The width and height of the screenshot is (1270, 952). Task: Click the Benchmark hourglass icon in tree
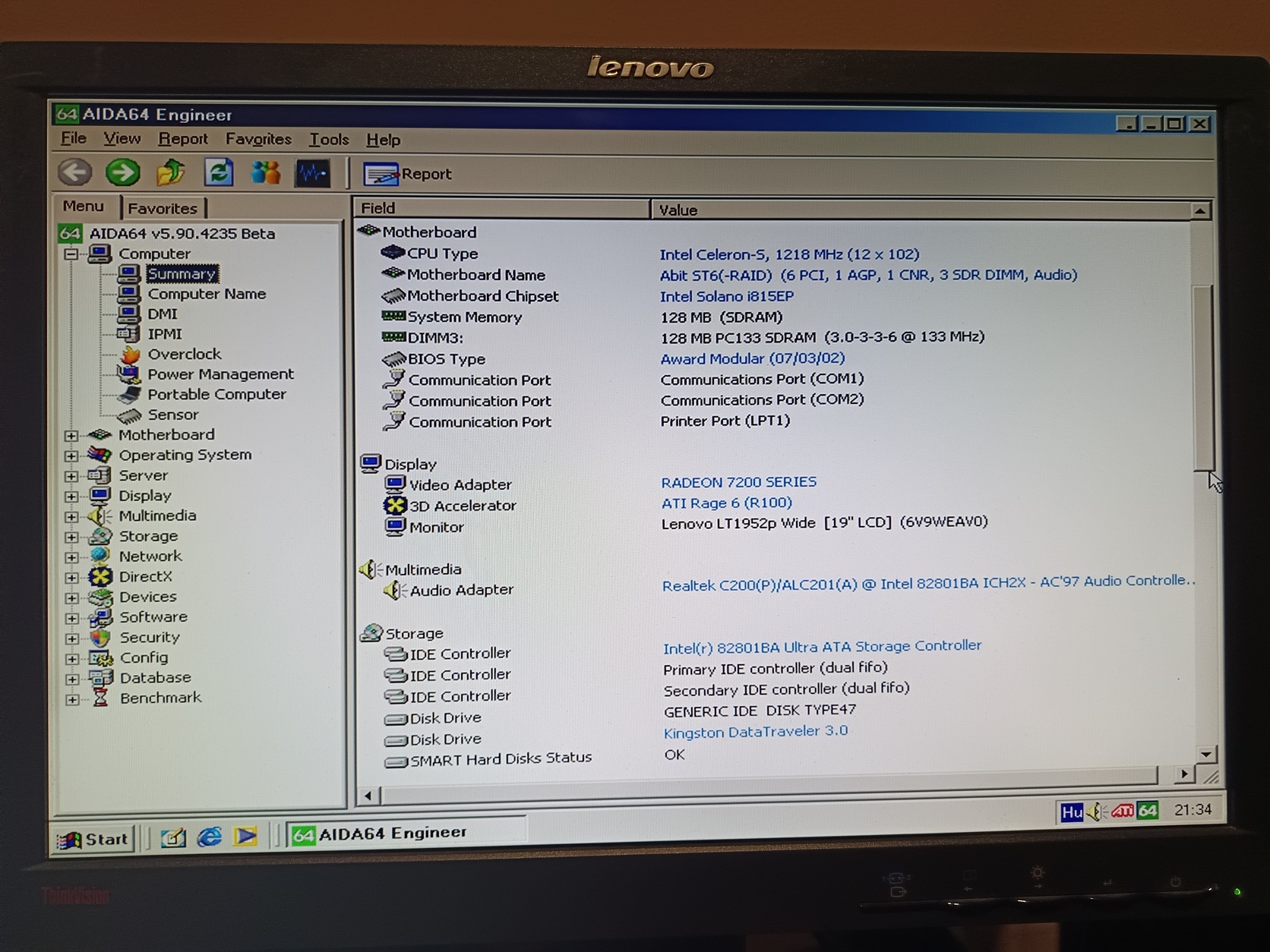[x=100, y=698]
